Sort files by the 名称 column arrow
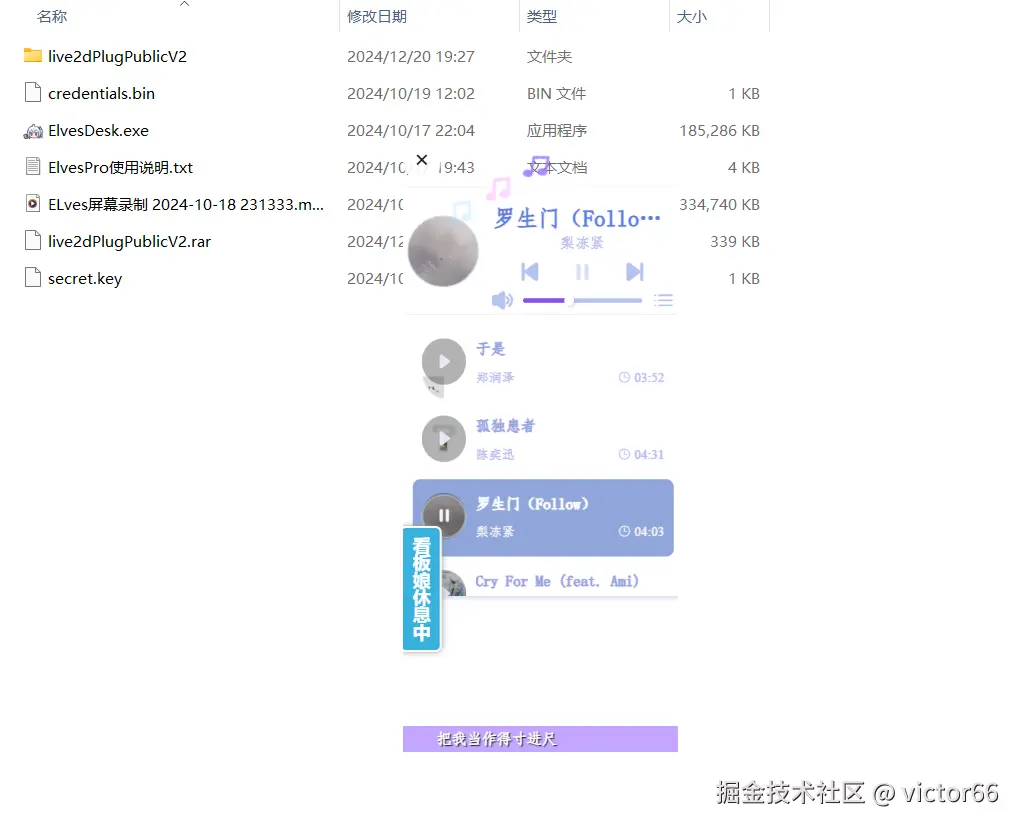Viewport: 1022px width, 830px height. point(184,6)
